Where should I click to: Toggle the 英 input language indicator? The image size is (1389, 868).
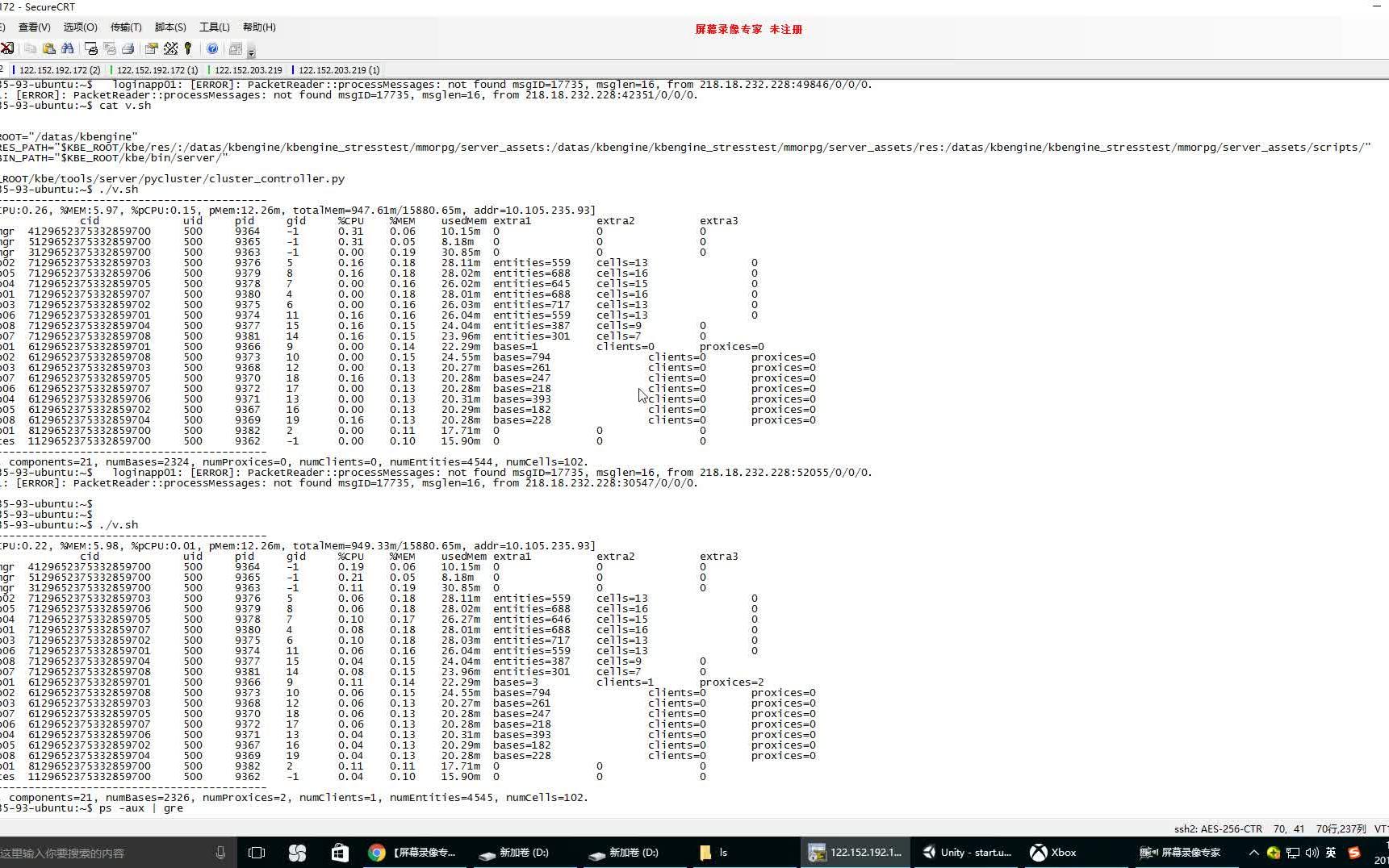(x=1331, y=853)
